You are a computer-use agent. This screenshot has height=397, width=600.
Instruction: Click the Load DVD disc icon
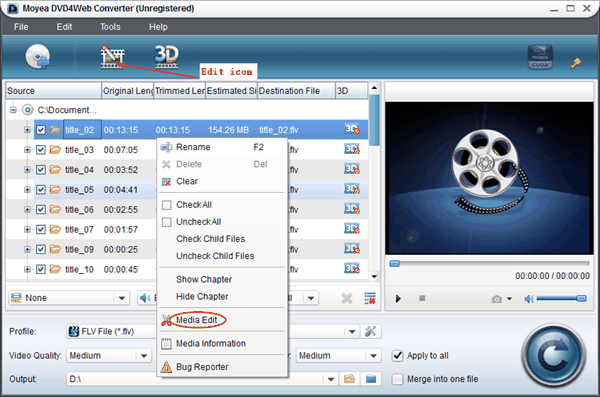coord(38,56)
